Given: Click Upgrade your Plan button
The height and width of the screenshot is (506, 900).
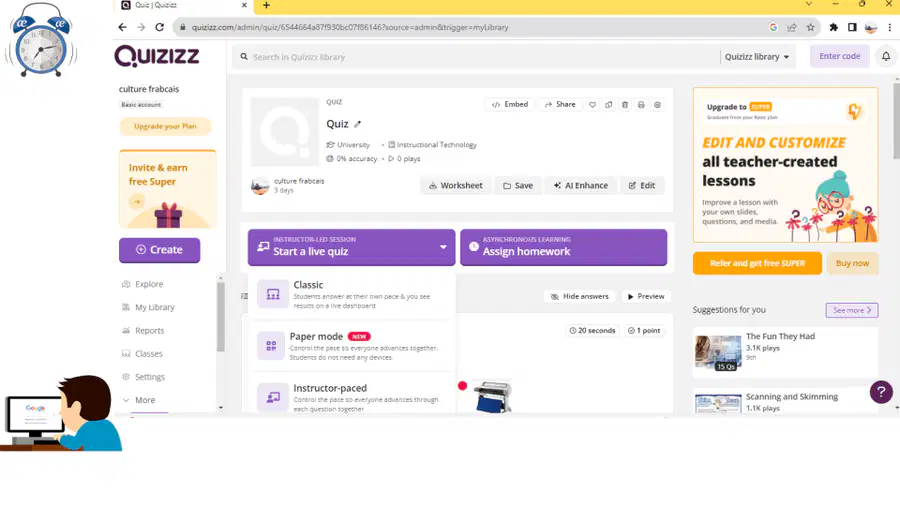Looking at the screenshot, I should [x=165, y=126].
